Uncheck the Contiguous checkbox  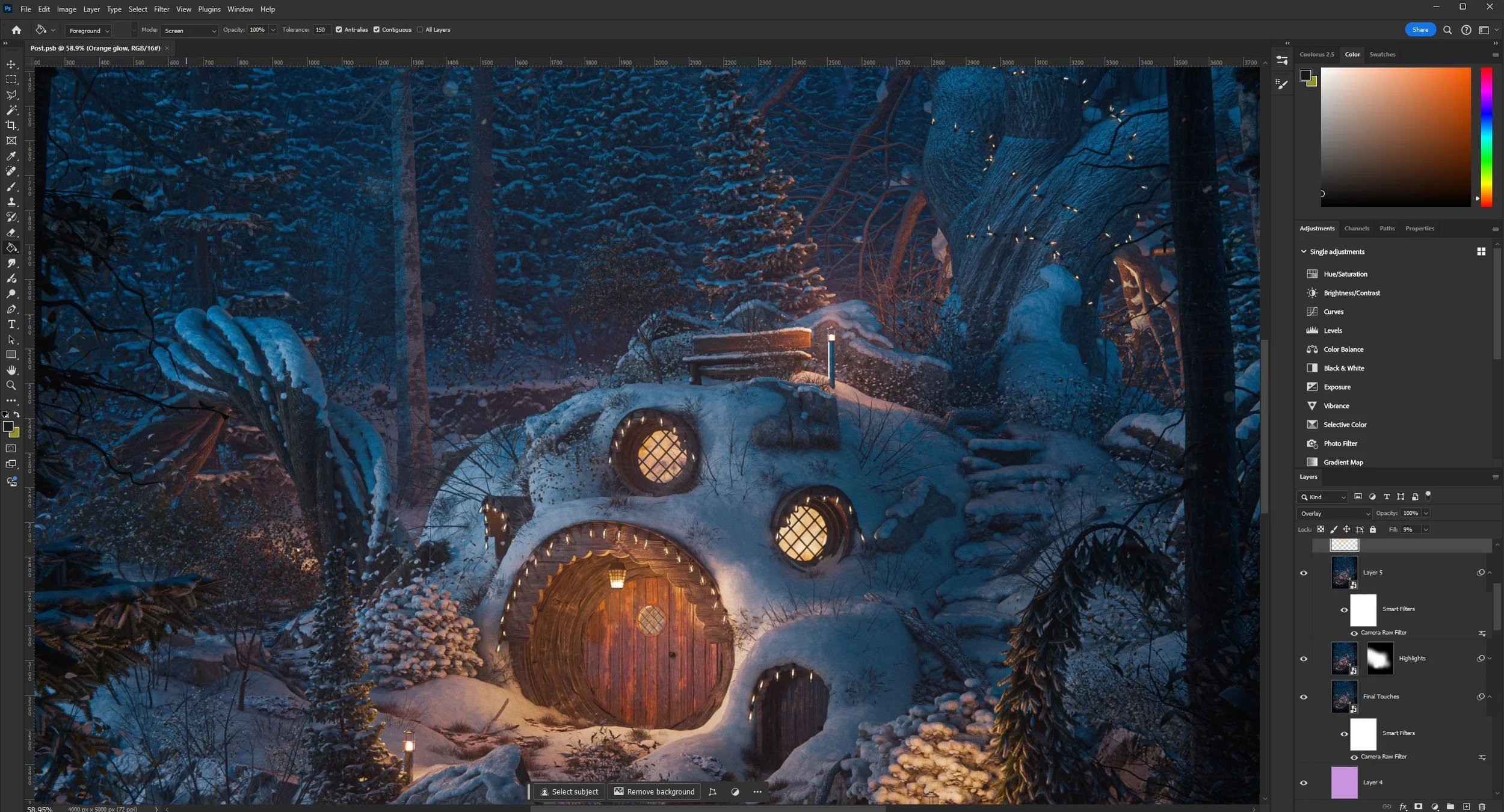pyautogui.click(x=377, y=29)
